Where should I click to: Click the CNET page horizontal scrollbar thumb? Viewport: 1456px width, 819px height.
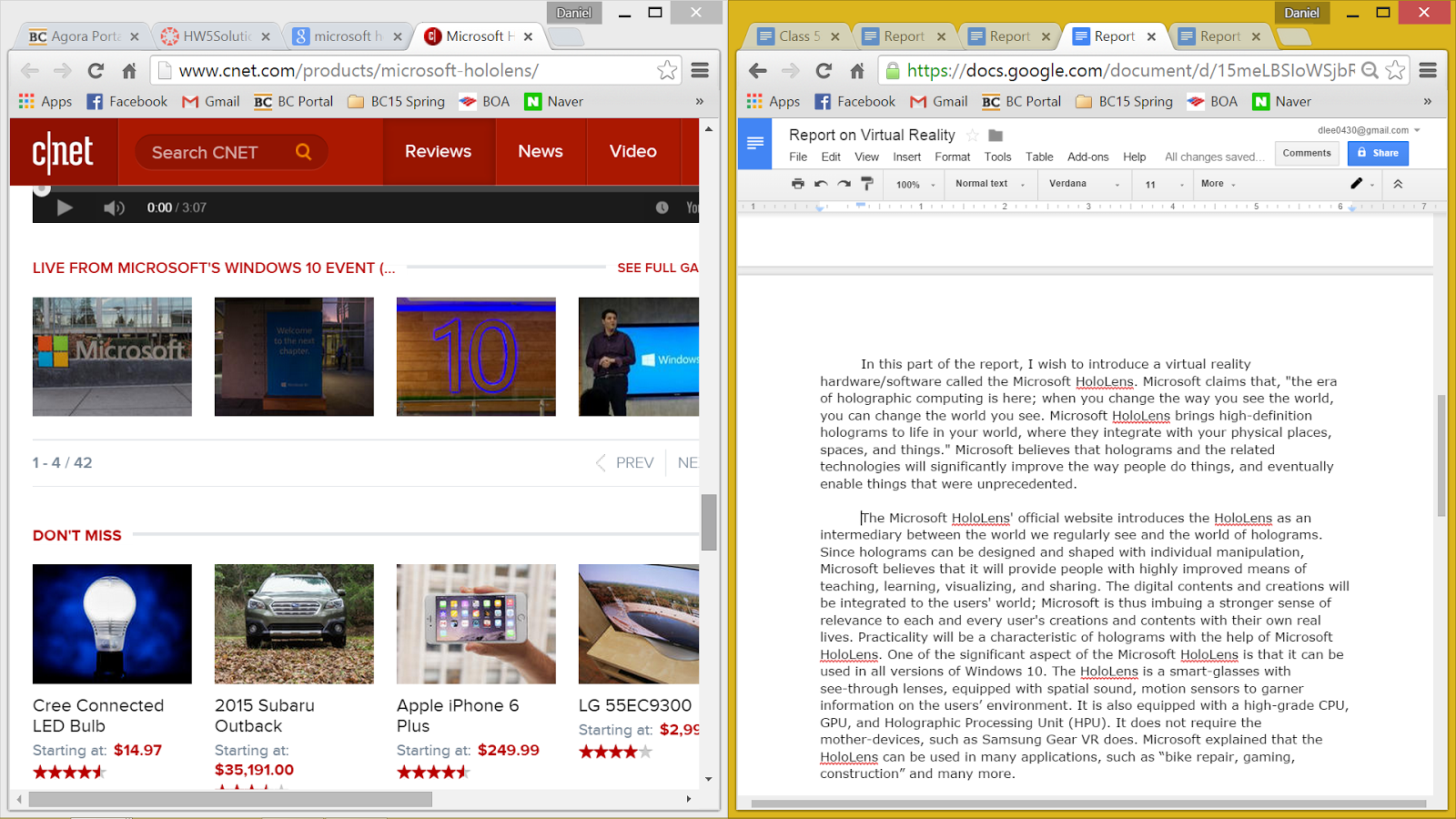click(x=230, y=799)
